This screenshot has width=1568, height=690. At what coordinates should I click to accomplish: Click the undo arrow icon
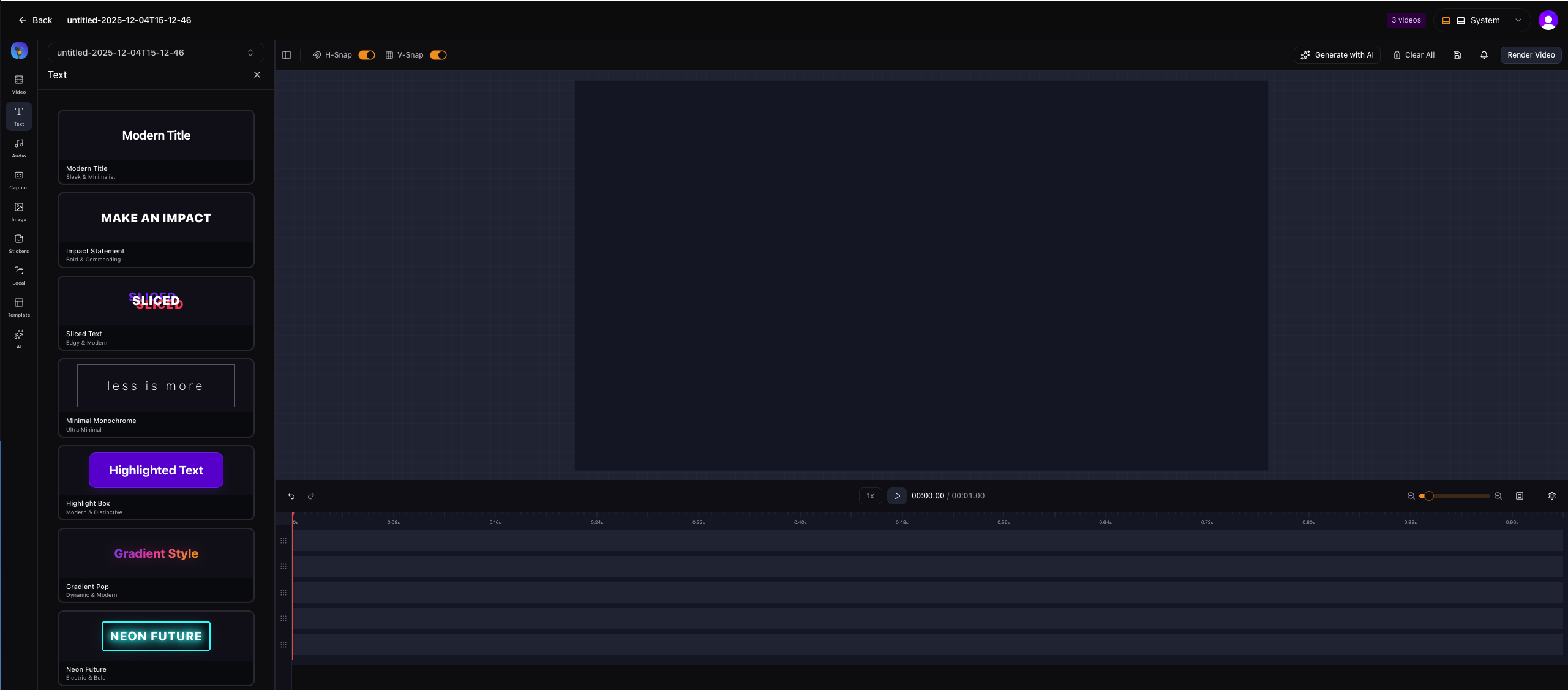[291, 496]
